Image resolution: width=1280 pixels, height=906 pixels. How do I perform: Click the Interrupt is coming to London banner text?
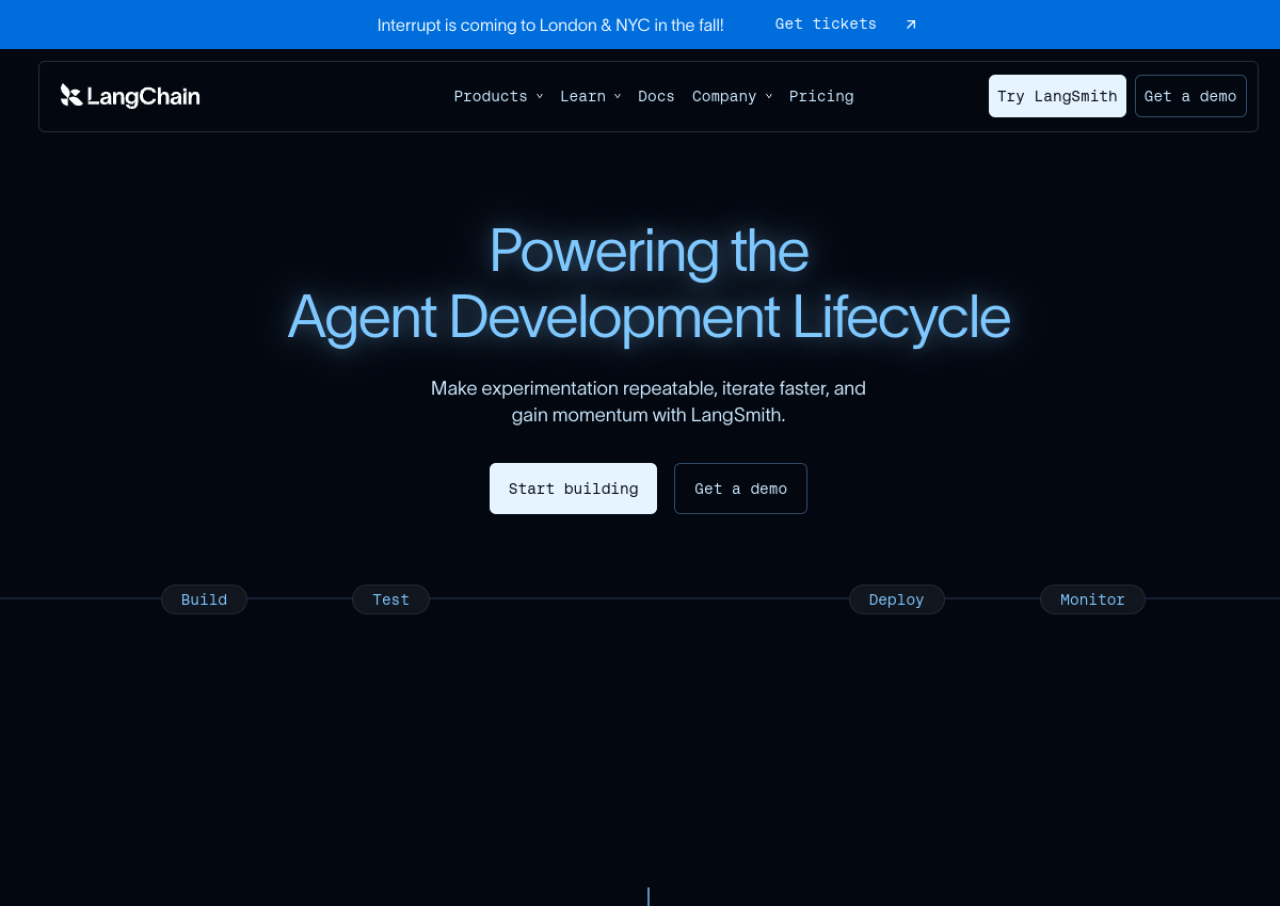[x=550, y=25]
